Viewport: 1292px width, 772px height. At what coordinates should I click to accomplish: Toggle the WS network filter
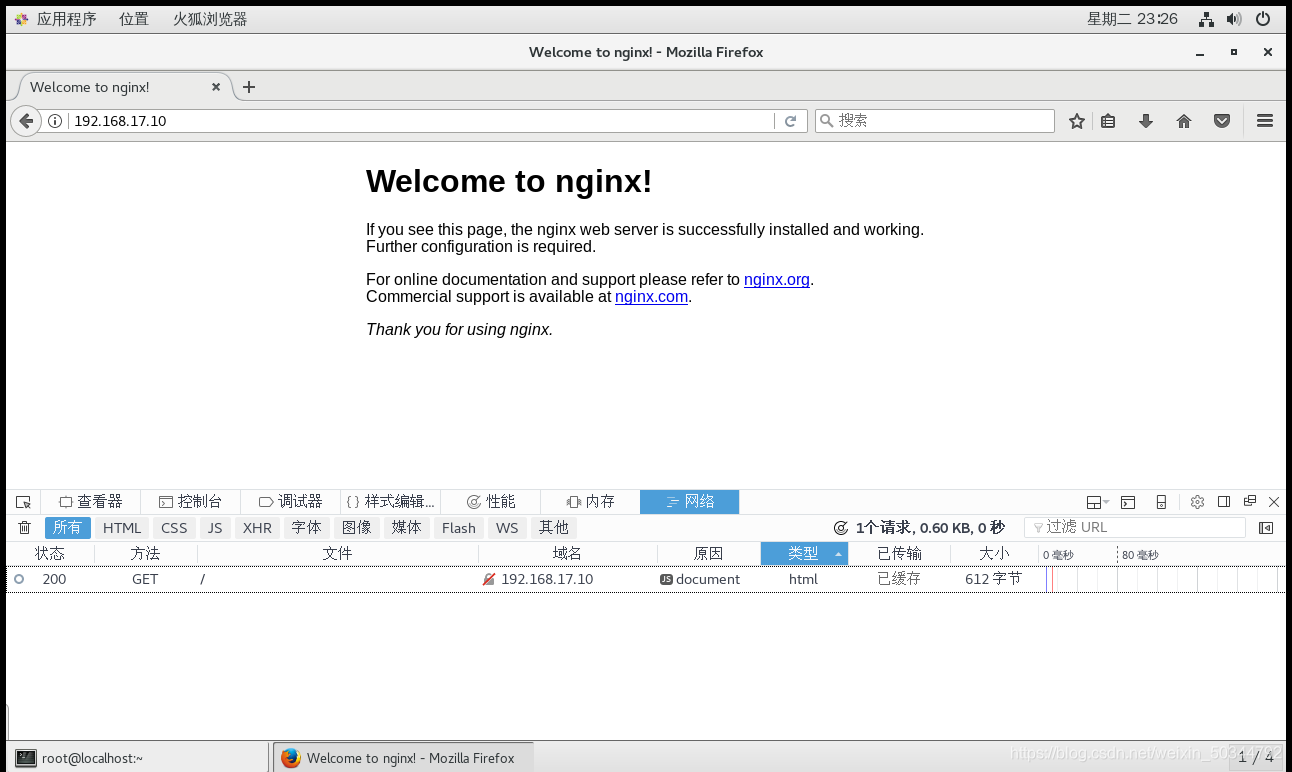click(508, 528)
